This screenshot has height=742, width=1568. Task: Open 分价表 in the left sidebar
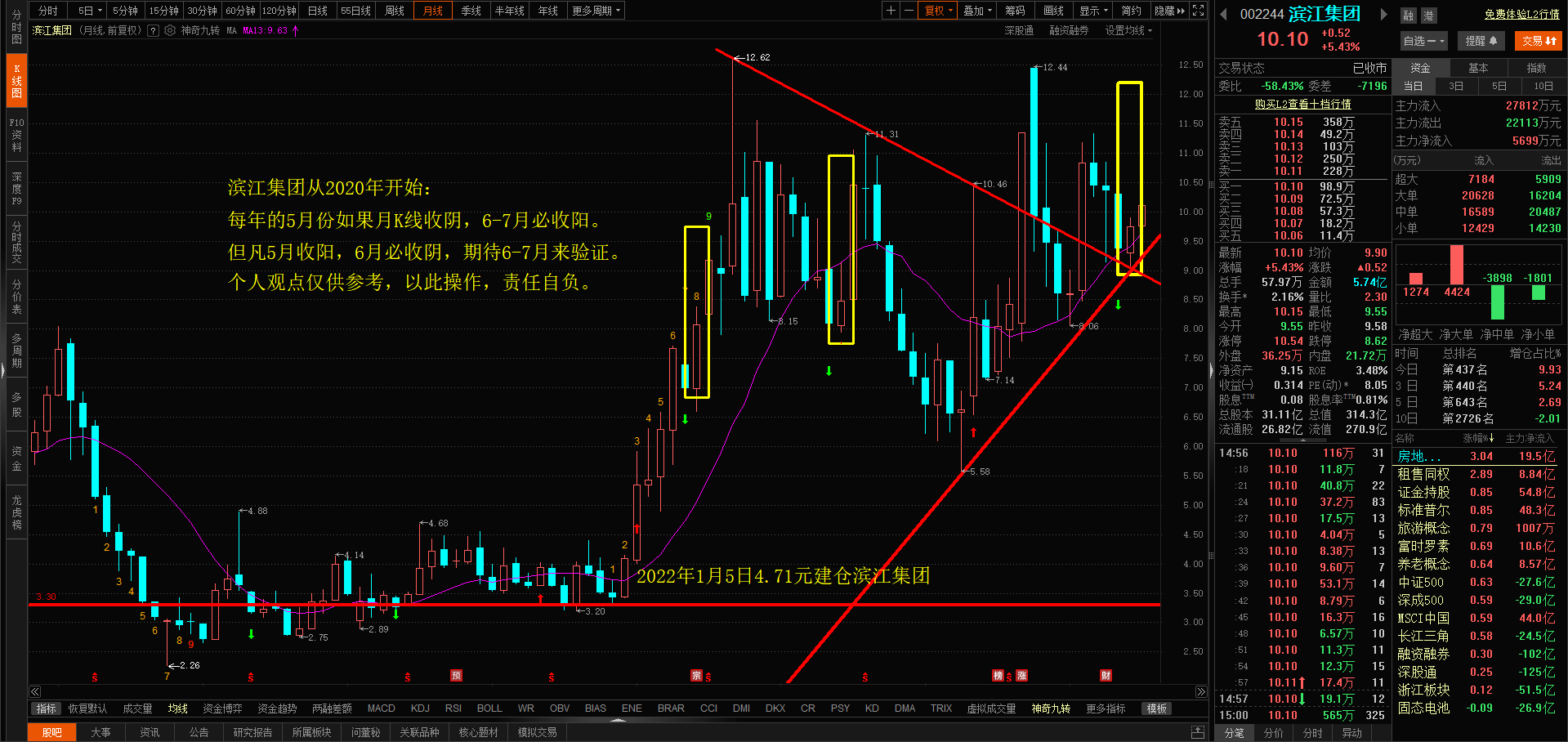coord(16,297)
